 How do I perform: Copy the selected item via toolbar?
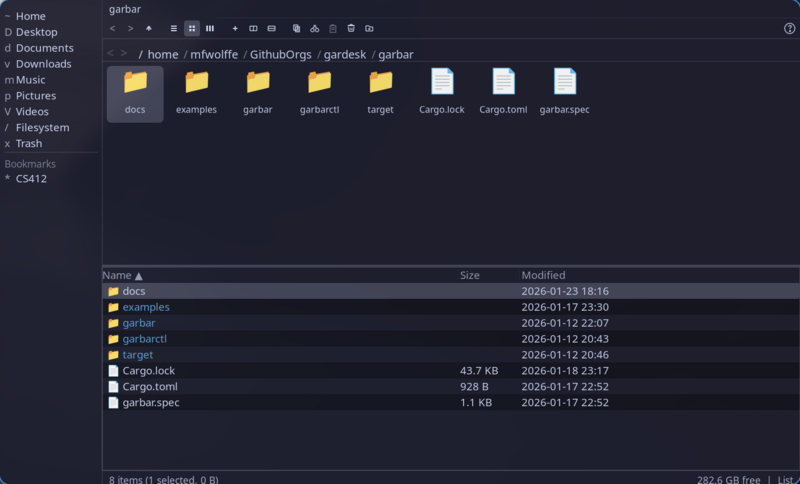[x=296, y=29]
